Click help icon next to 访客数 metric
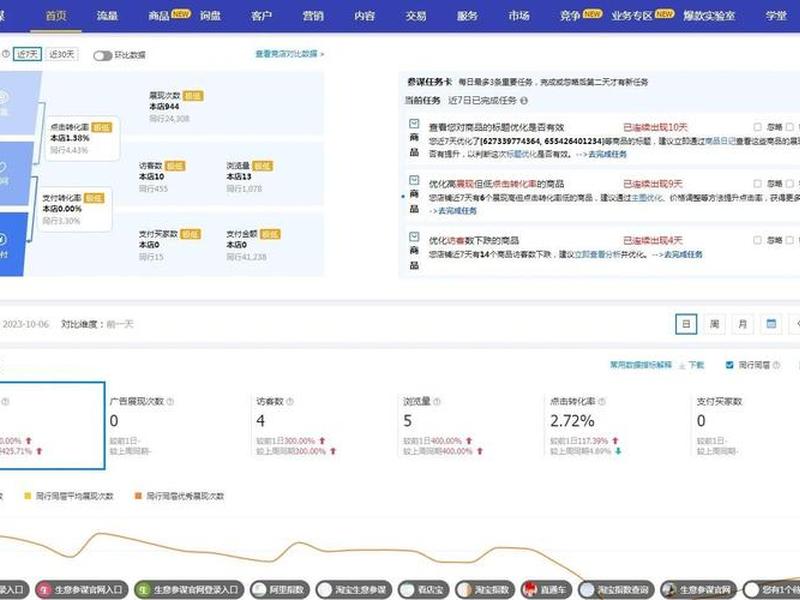Screen dimensions: 800x600 tap(290, 402)
